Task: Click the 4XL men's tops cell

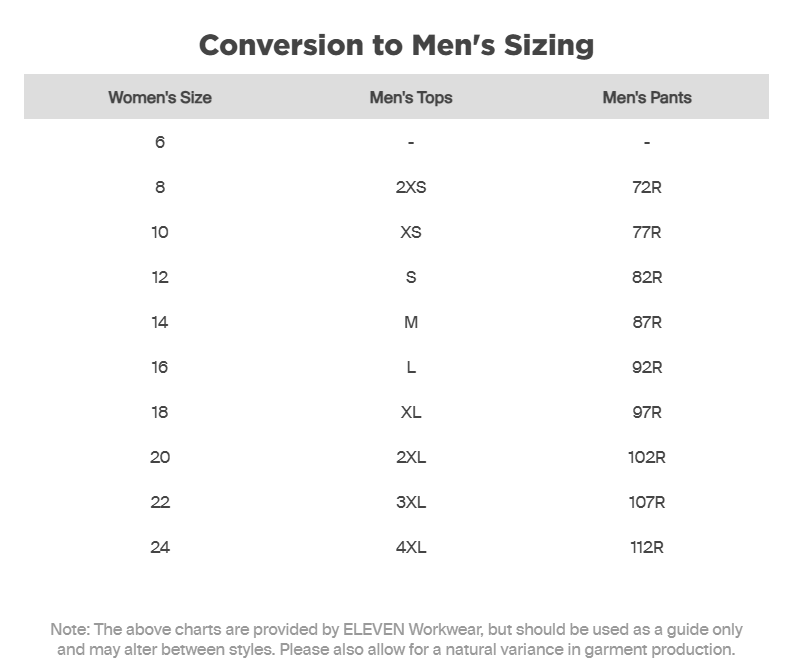Action: pyautogui.click(x=411, y=547)
